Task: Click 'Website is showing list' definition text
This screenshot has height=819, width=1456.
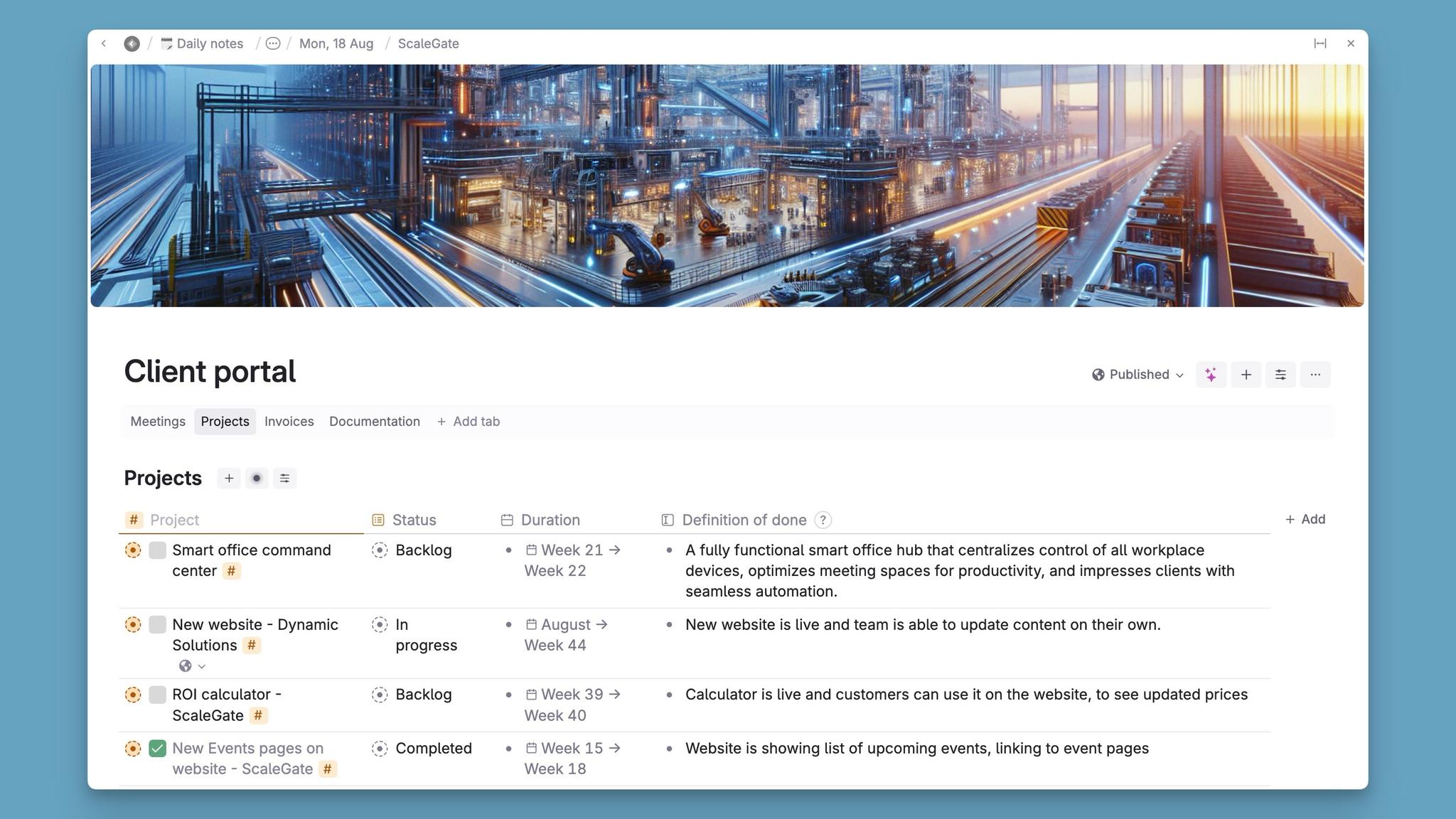Action: tap(917, 748)
